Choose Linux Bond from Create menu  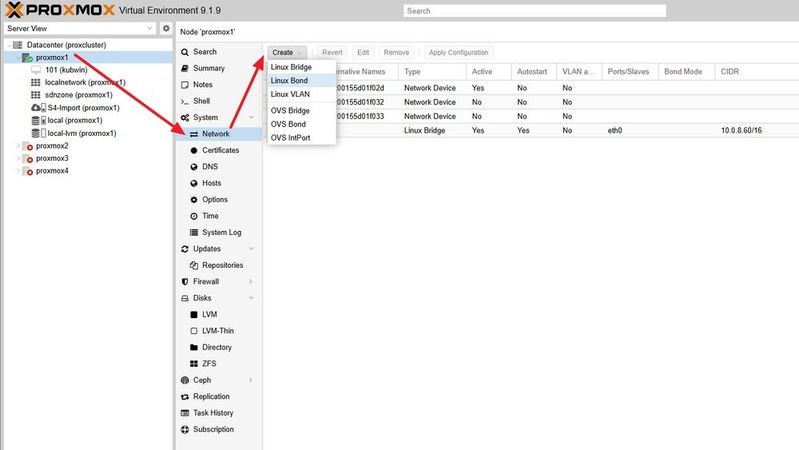coord(302,81)
